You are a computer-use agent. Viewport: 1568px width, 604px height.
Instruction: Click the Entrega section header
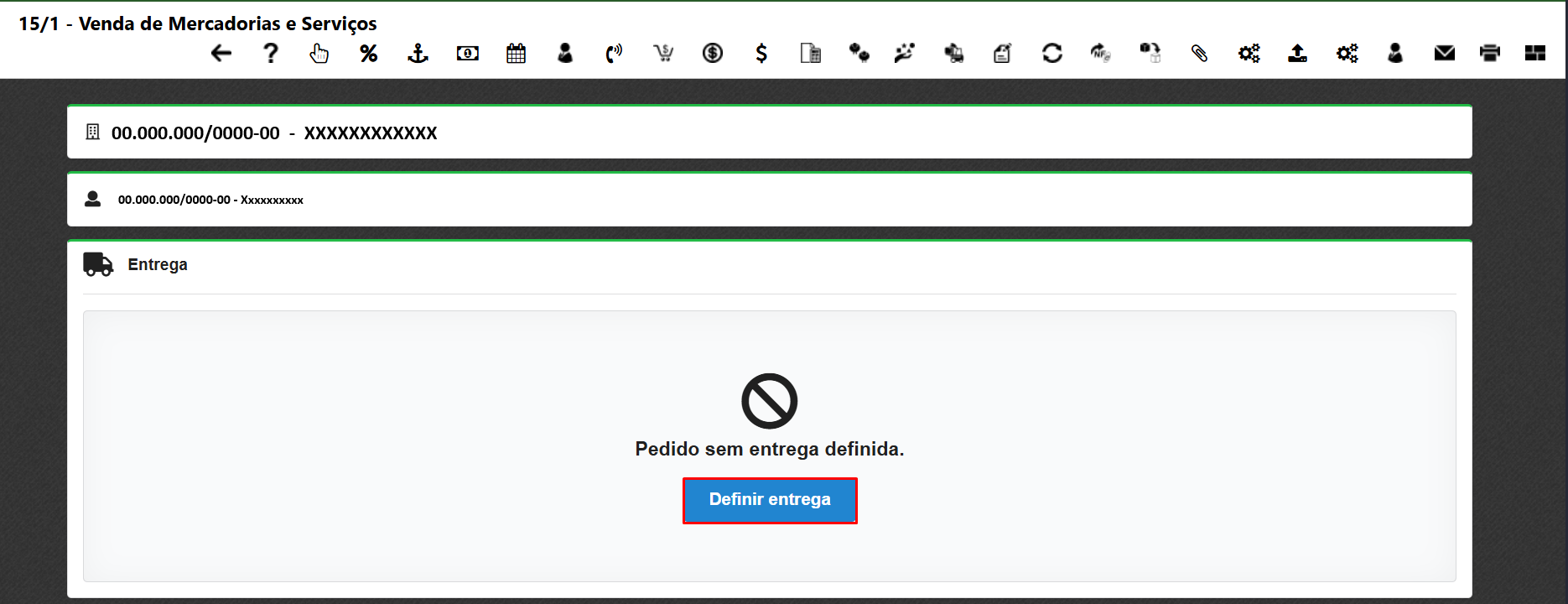pyautogui.click(x=158, y=265)
